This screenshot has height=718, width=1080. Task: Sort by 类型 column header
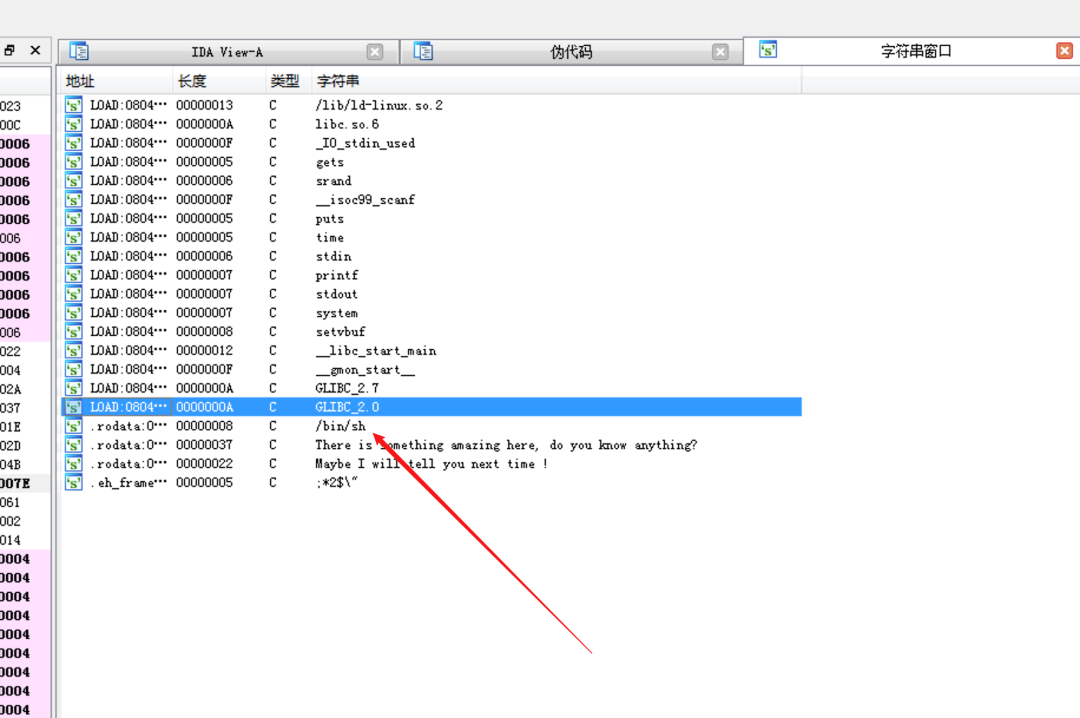pyautogui.click(x=284, y=81)
